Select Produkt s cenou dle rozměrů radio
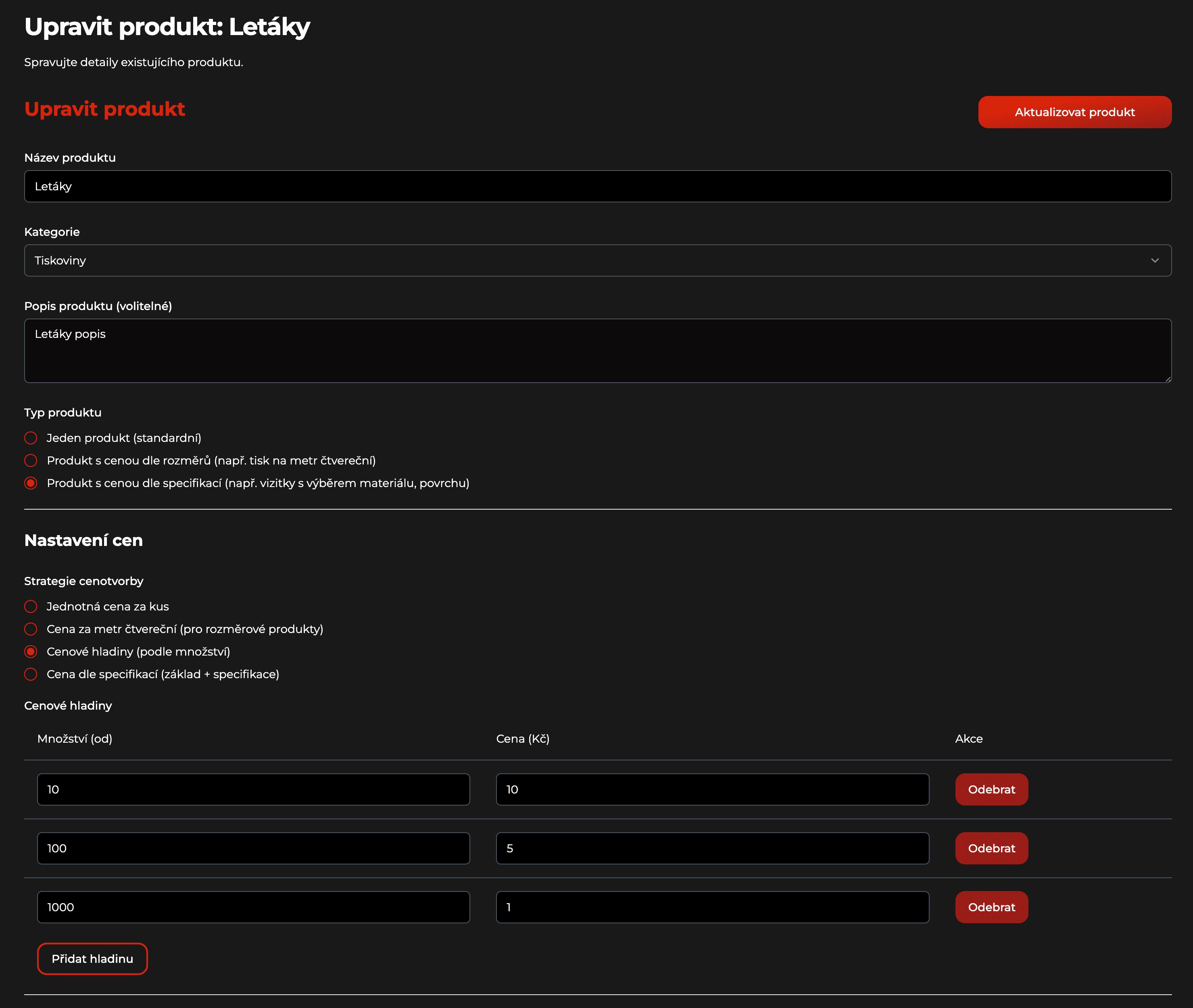 coord(31,460)
